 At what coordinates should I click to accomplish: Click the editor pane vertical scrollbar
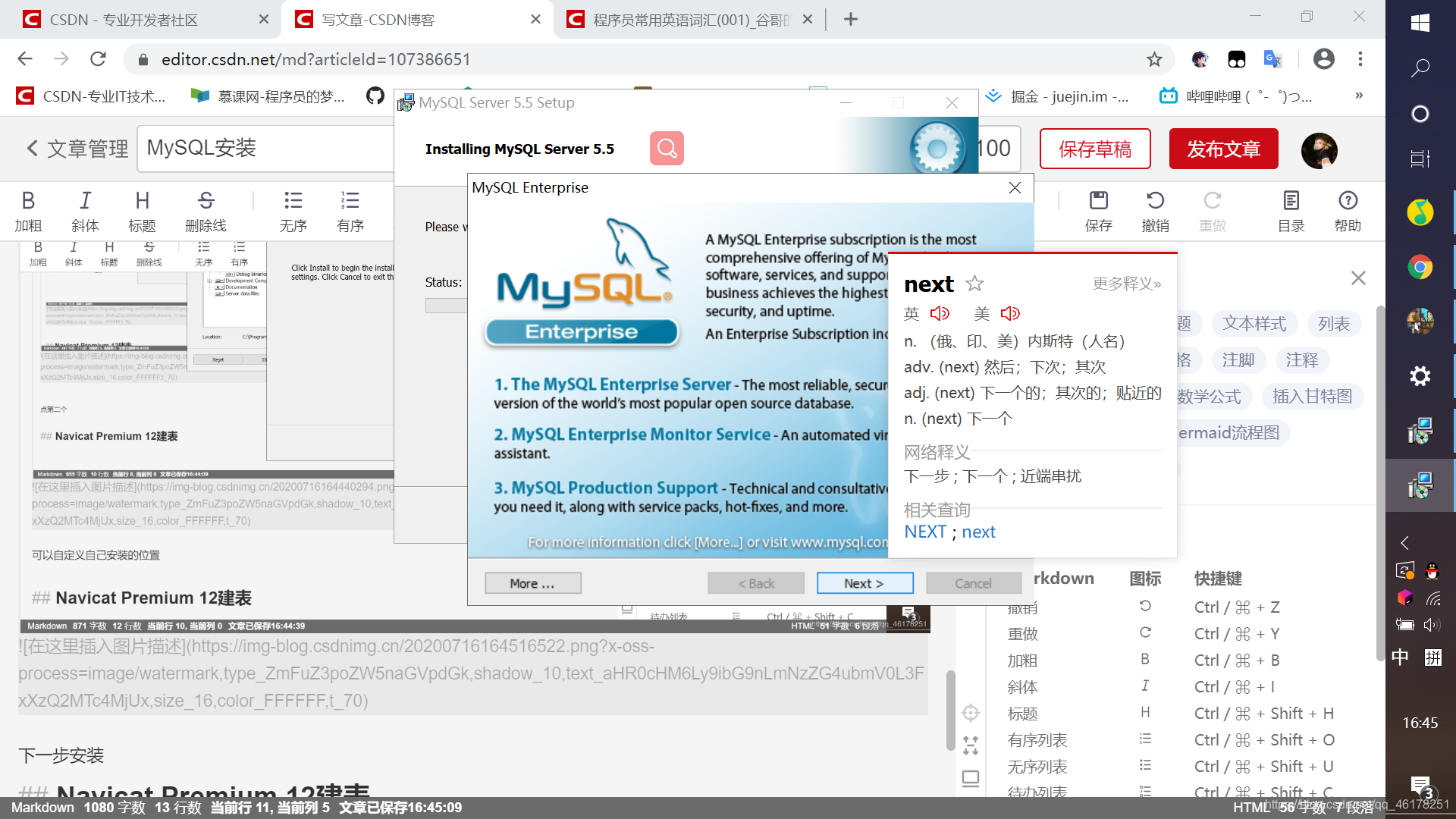(950, 711)
